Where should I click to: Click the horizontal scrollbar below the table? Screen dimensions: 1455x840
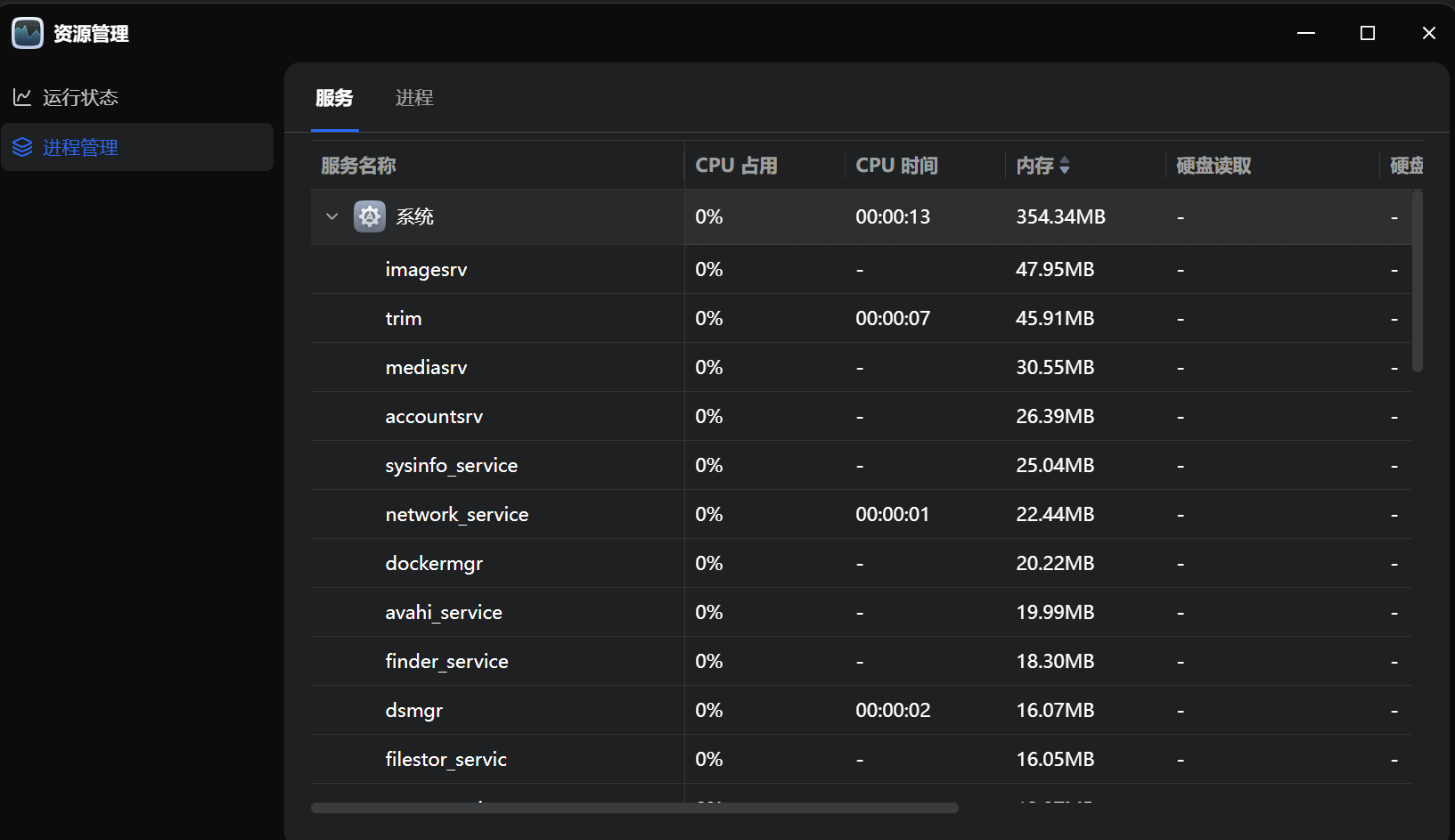[634, 808]
